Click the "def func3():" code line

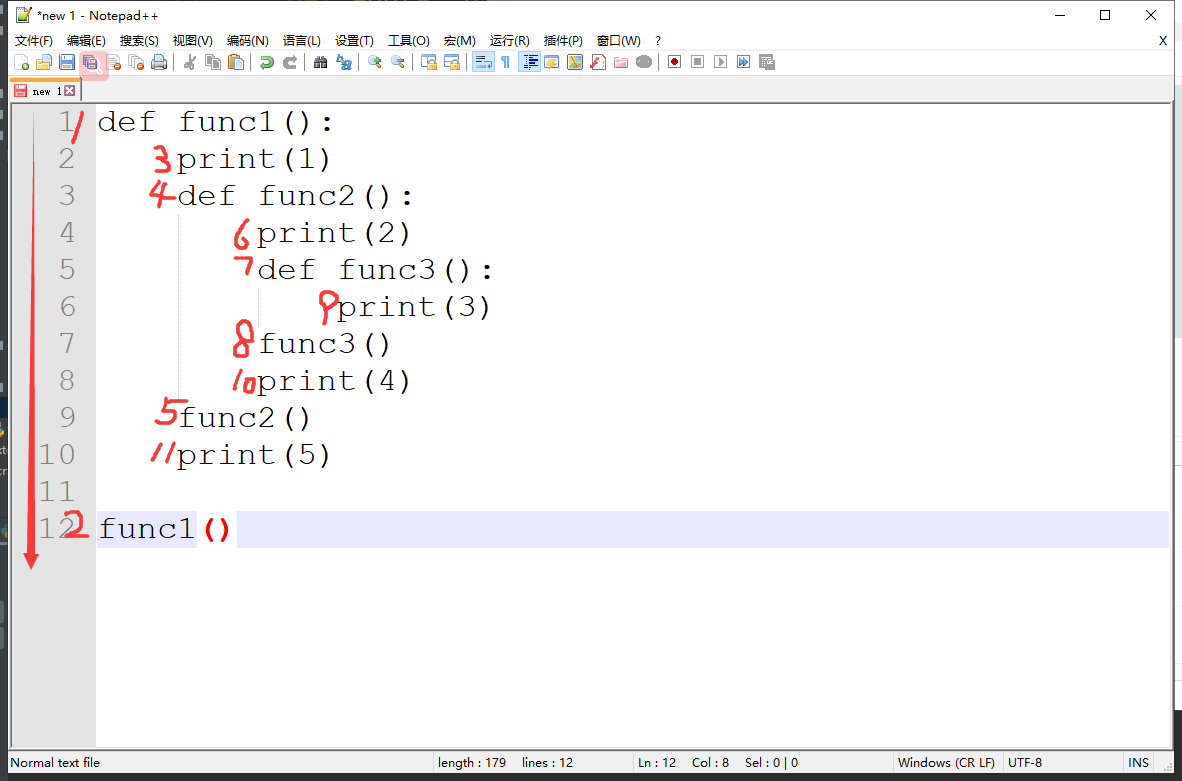[375, 270]
